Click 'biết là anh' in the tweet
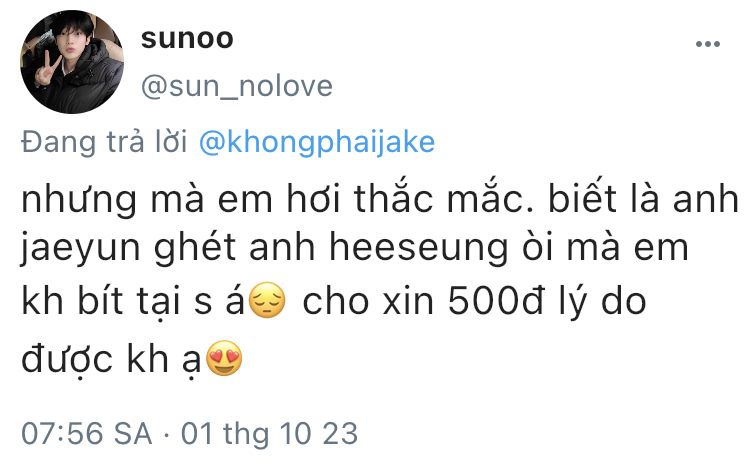This screenshot has height=464, width=750. (x=644, y=198)
